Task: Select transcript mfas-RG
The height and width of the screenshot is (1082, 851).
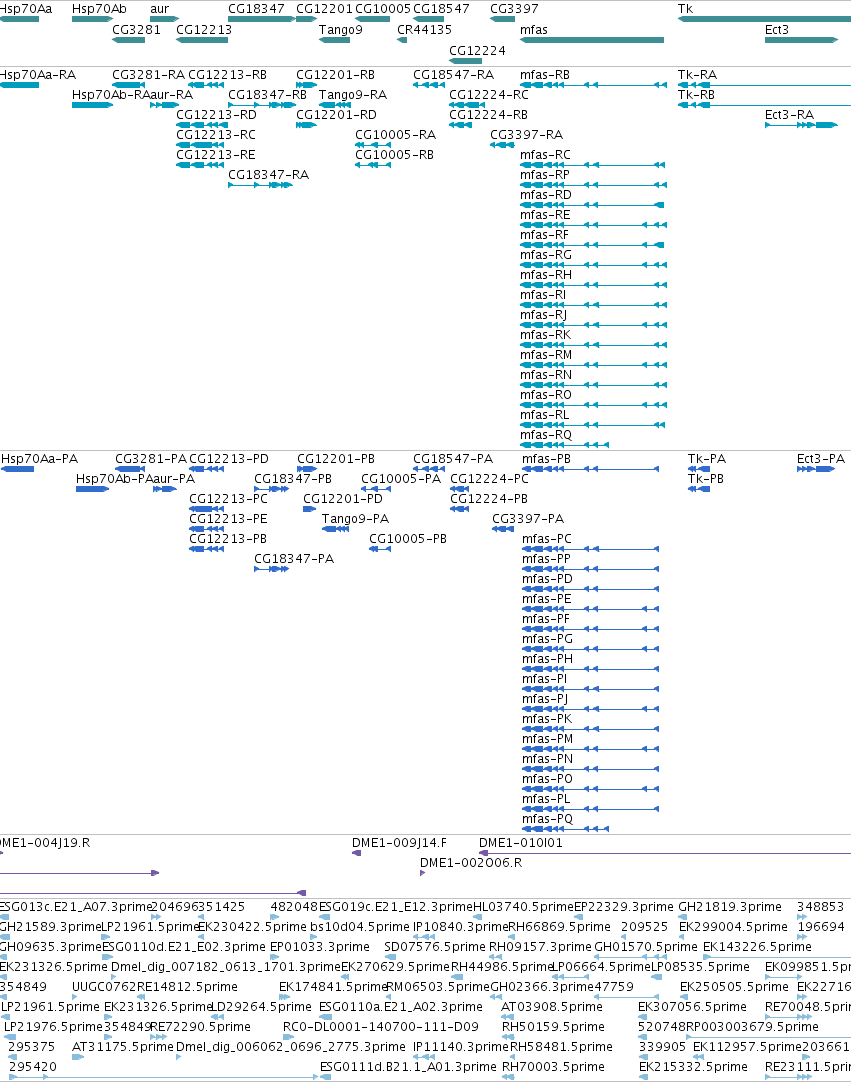Action: click(x=594, y=265)
